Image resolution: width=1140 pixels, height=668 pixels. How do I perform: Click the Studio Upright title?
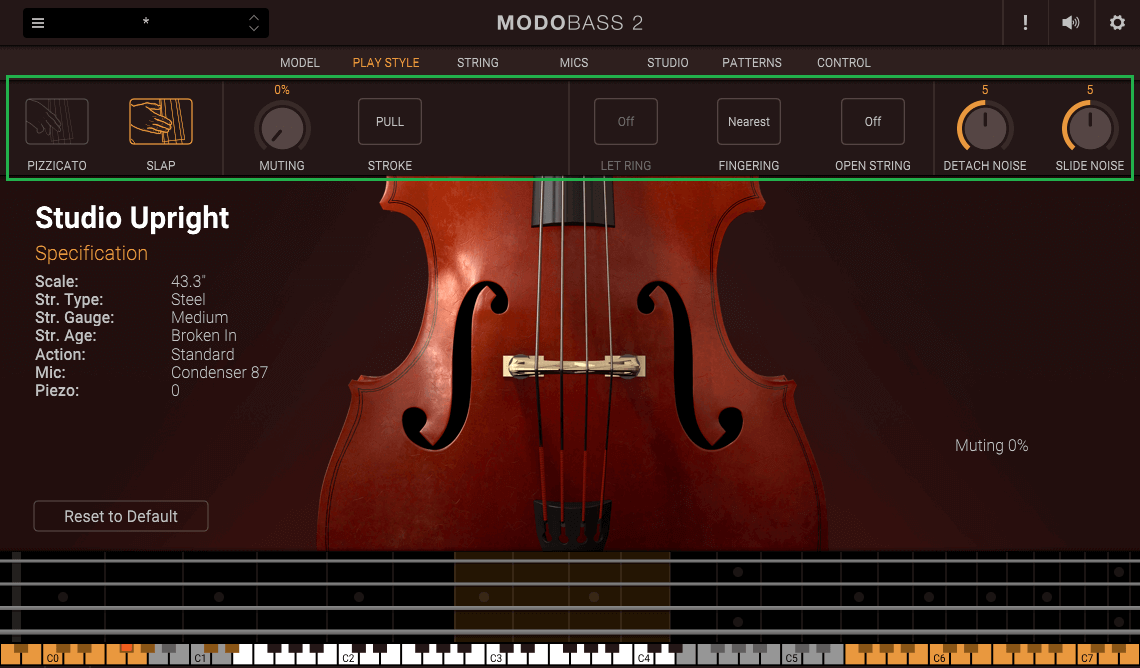(132, 218)
